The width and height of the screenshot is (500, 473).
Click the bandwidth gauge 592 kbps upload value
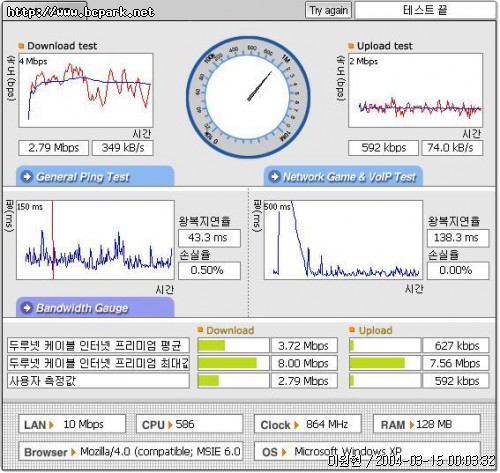(x=456, y=381)
